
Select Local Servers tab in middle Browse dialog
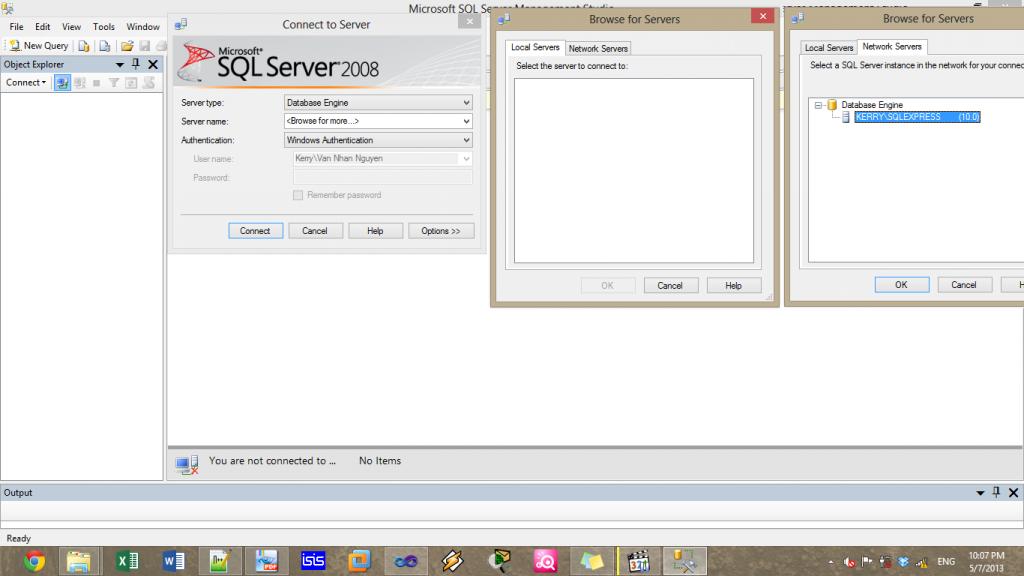pos(535,48)
